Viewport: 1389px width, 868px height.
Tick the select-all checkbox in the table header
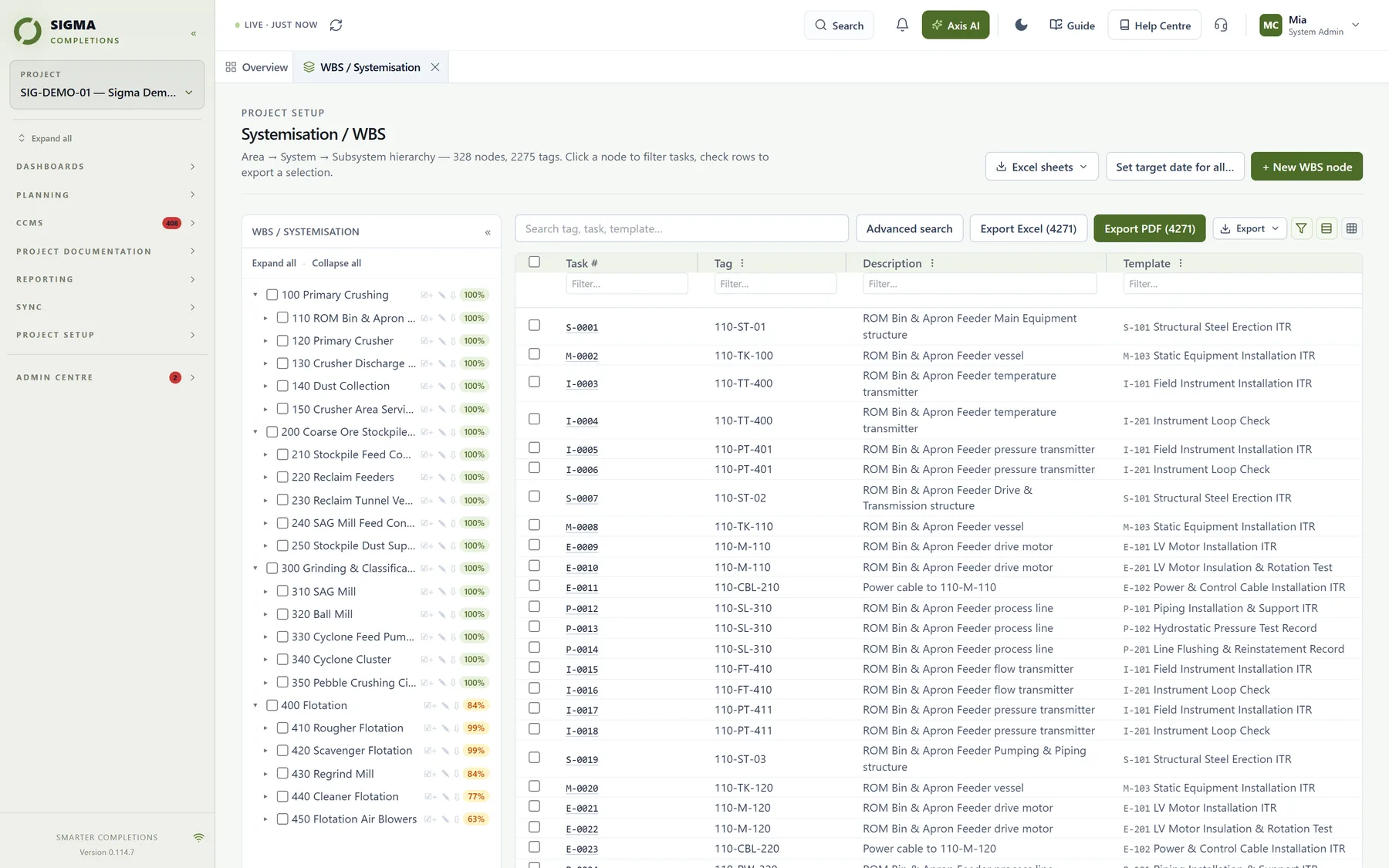pos(534,262)
